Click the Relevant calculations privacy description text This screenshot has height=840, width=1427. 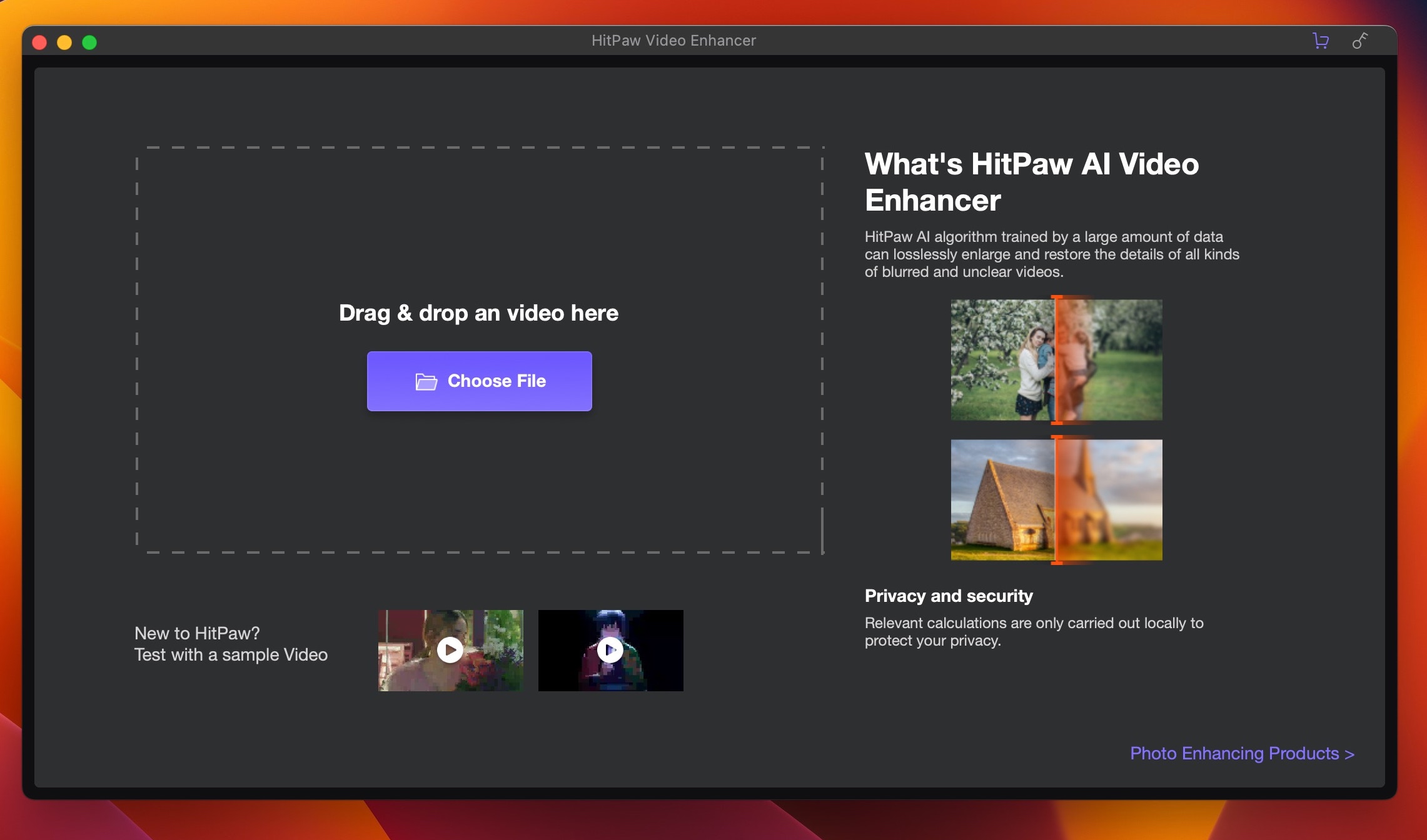click(1034, 631)
